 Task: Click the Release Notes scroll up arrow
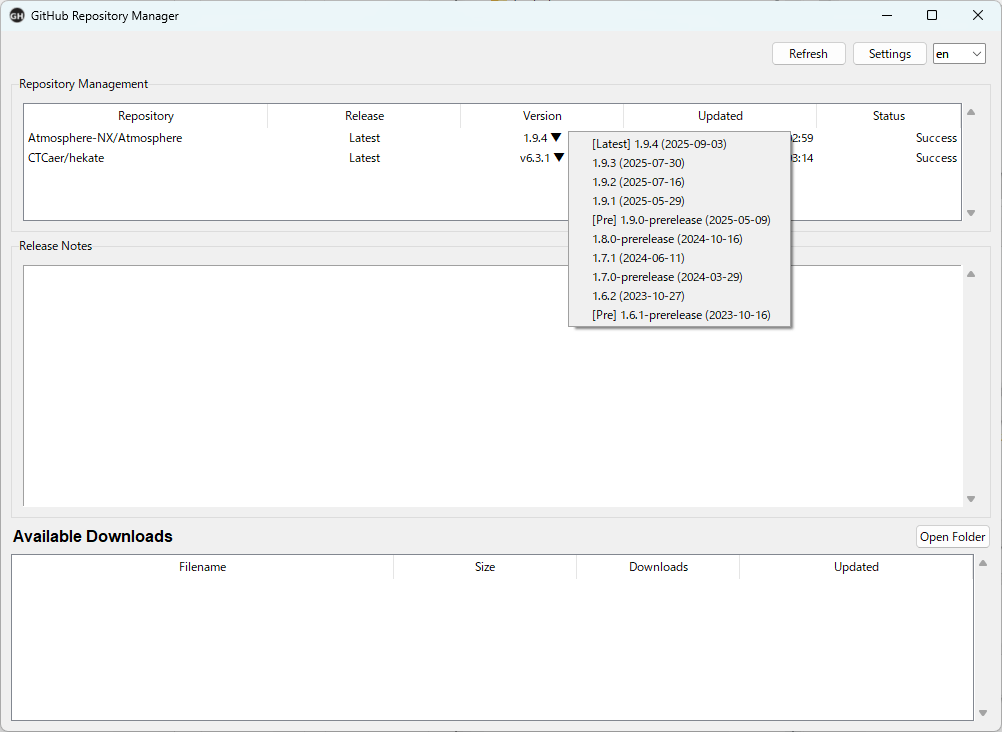[x=971, y=274]
